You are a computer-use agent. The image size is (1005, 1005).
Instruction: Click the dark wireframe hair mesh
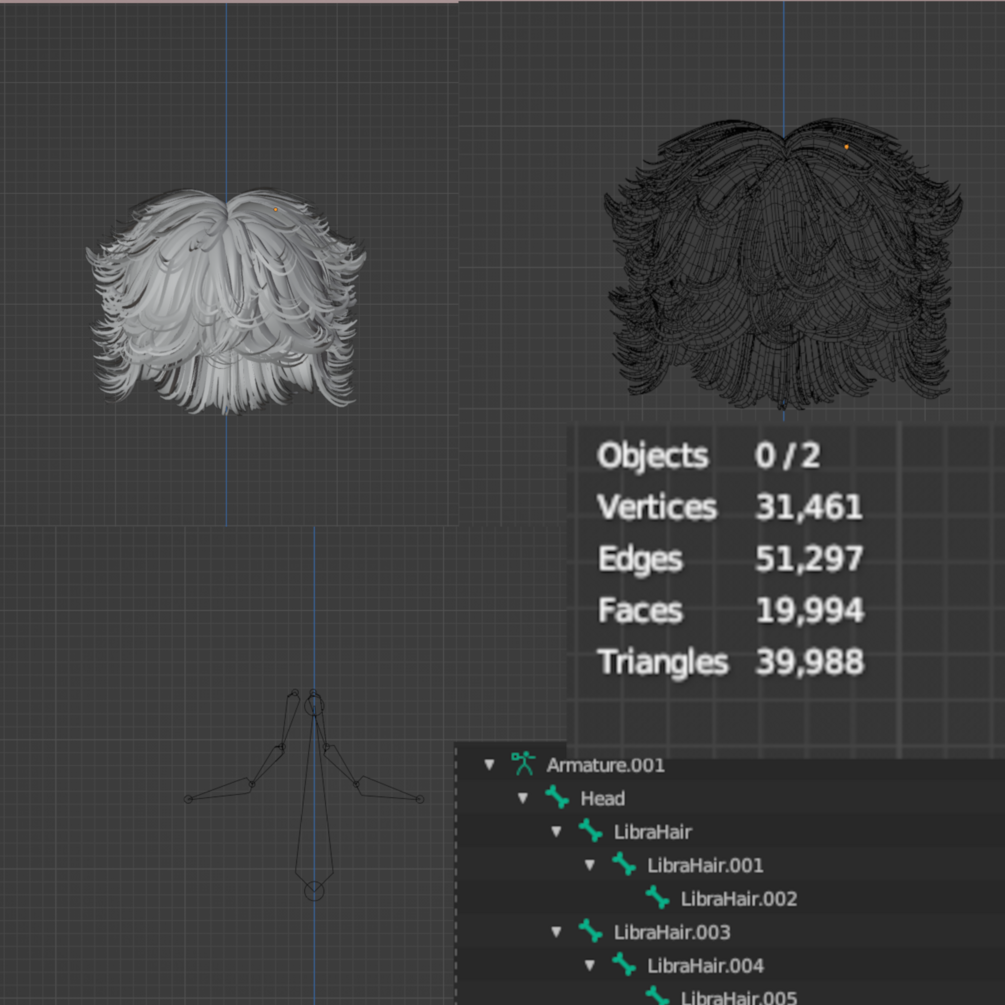783,263
